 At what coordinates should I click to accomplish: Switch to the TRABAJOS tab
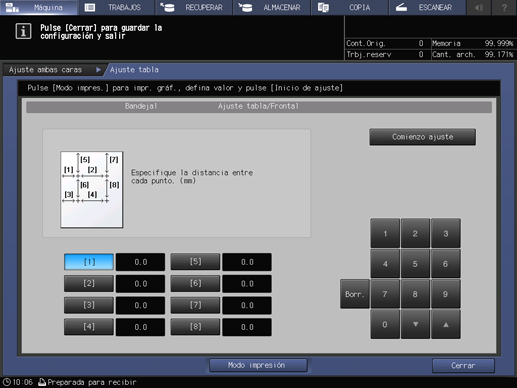(x=116, y=7)
